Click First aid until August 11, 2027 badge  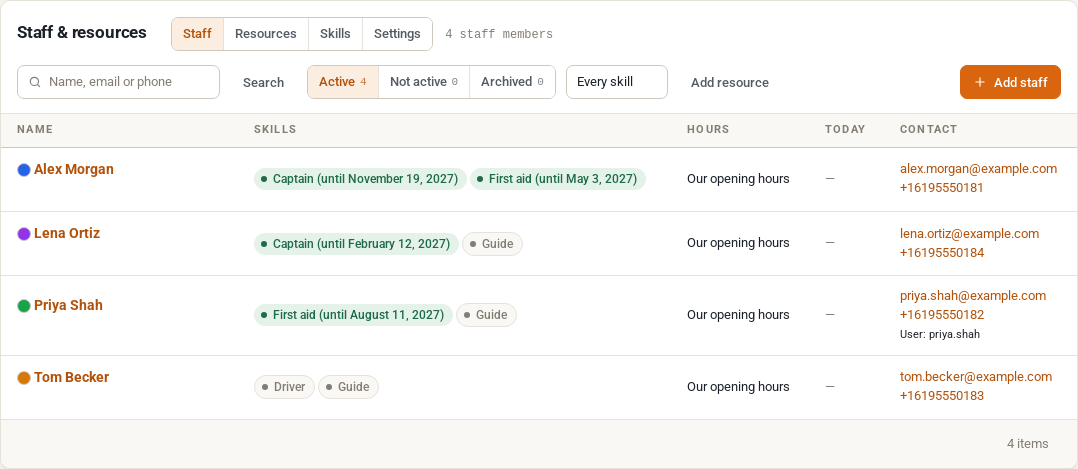(x=353, y=315)
